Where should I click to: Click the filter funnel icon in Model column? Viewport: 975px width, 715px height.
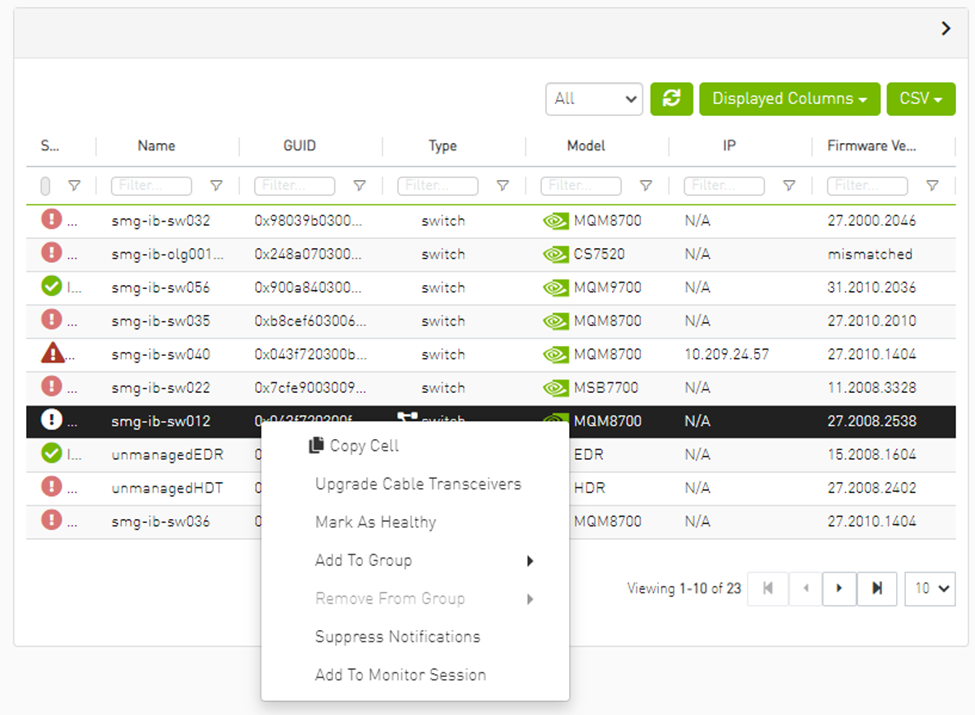tap(646, 186)
